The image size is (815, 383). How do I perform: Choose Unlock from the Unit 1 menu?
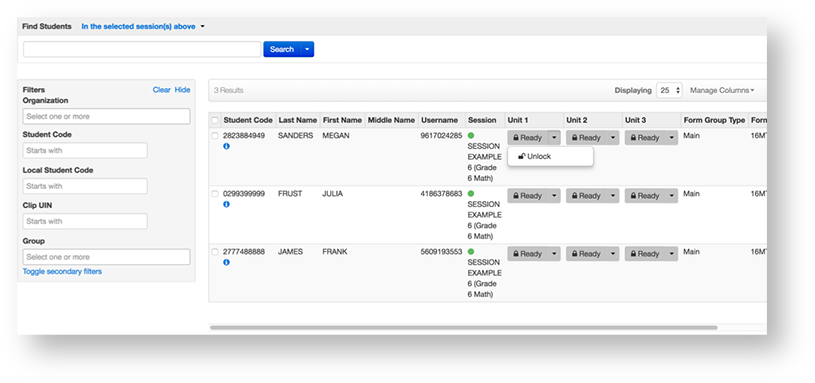point(550,156)
